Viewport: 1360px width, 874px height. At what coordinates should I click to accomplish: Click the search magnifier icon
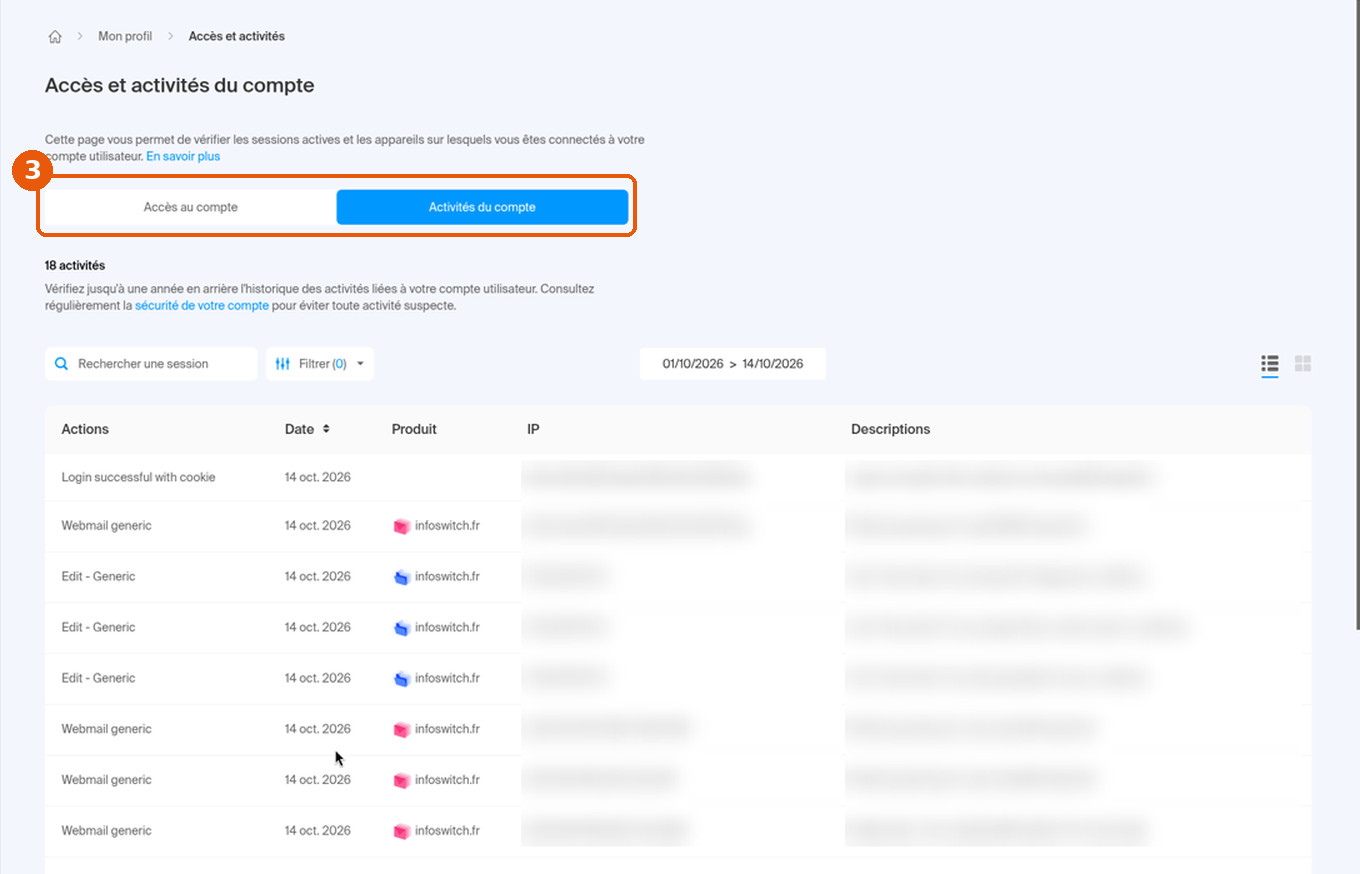point(61,364)
